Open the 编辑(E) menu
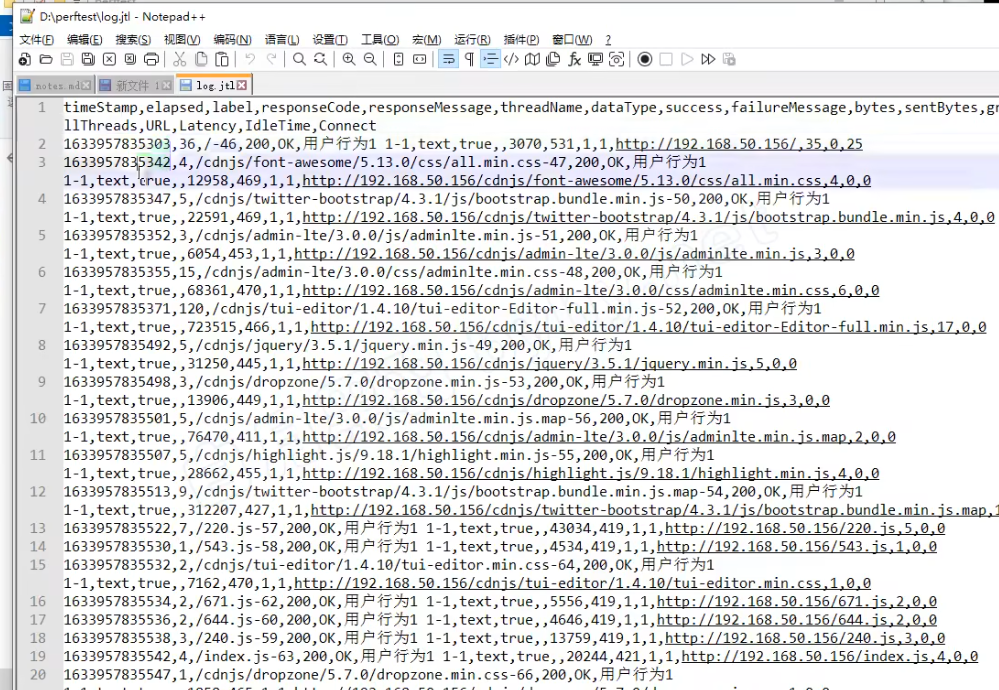Screen dimensions: 999x690 (x=84, y=40)
